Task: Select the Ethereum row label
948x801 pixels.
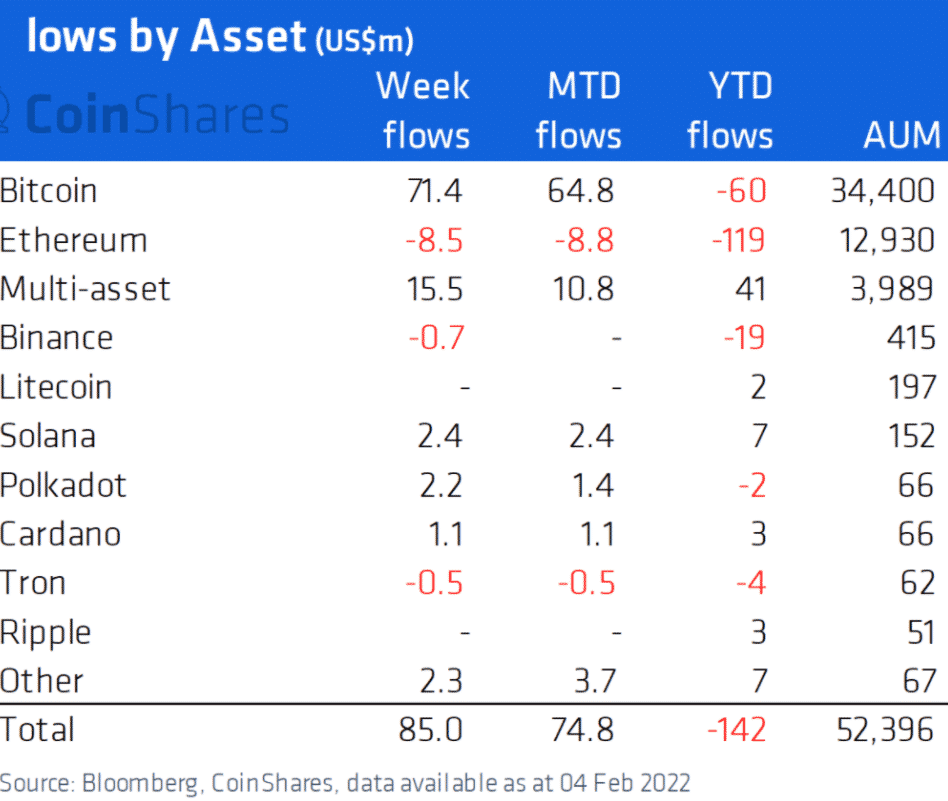Action: pyautogui.click(x=74, y=240)
